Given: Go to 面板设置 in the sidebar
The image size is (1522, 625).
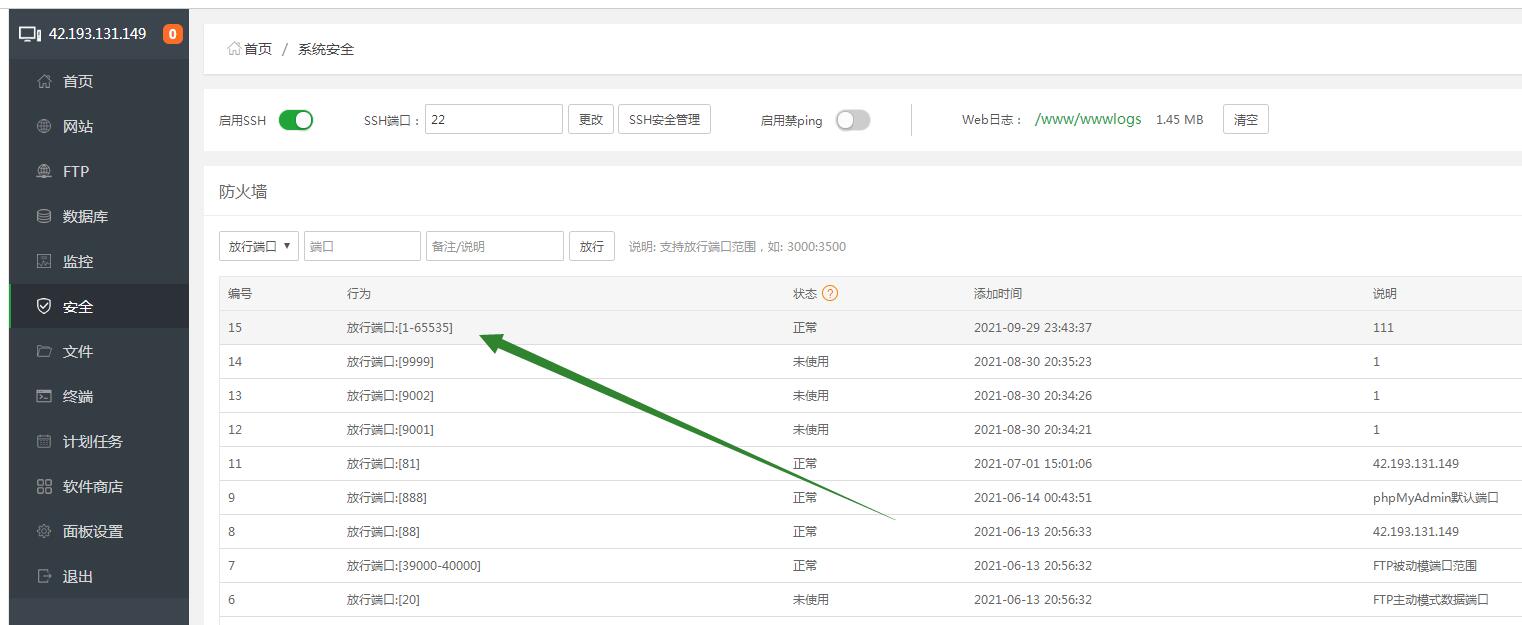Looking at the screenshot, I should 92,532.
